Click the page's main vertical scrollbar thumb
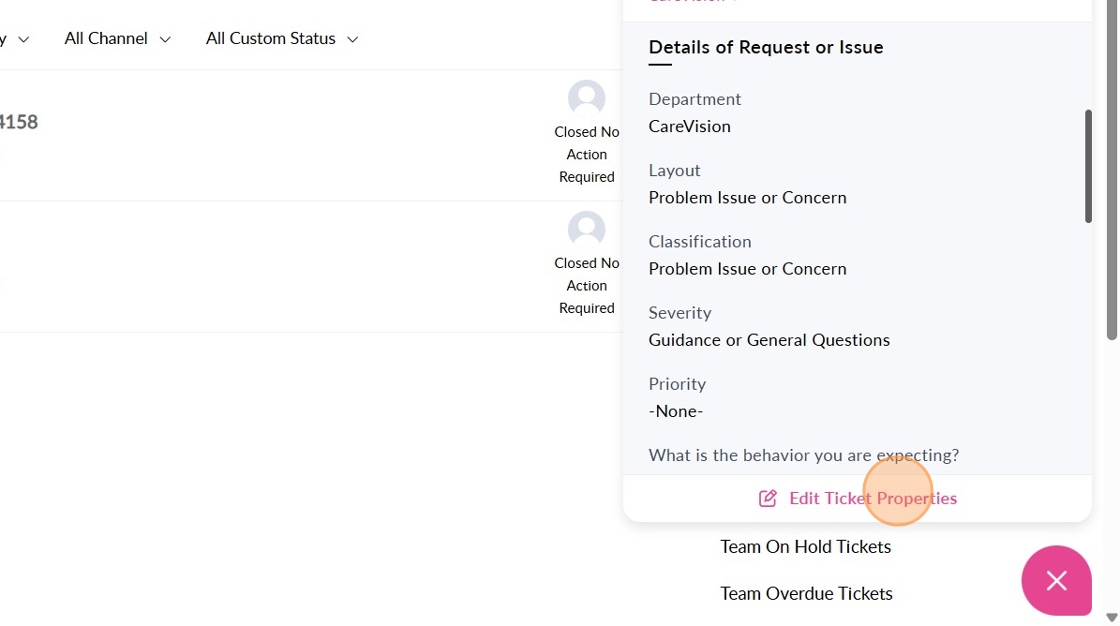The image size is (1120, 626). pyautogui.click(x=1112, y=170)
